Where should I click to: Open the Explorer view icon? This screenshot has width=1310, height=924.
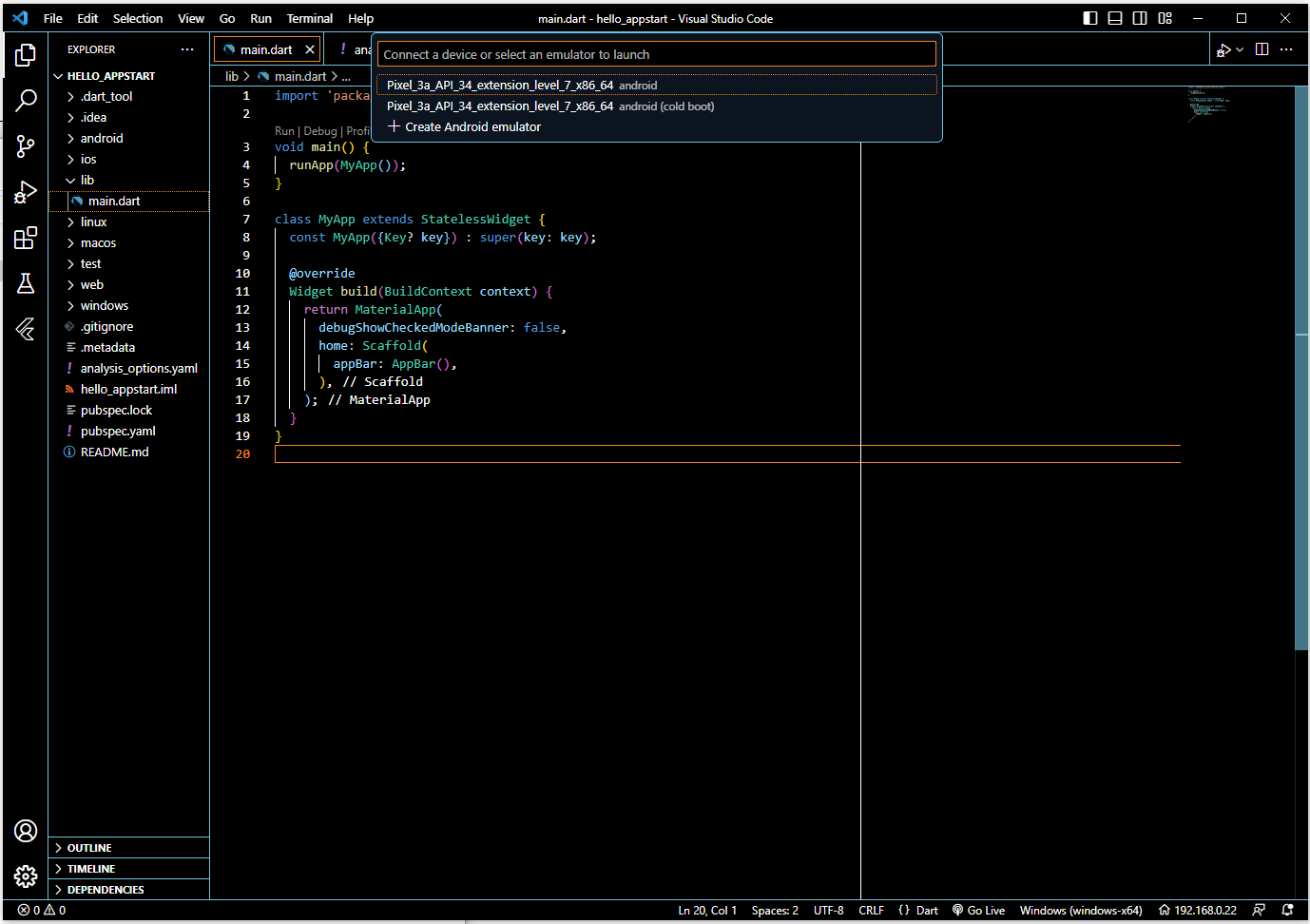click(x=26, y=55)
